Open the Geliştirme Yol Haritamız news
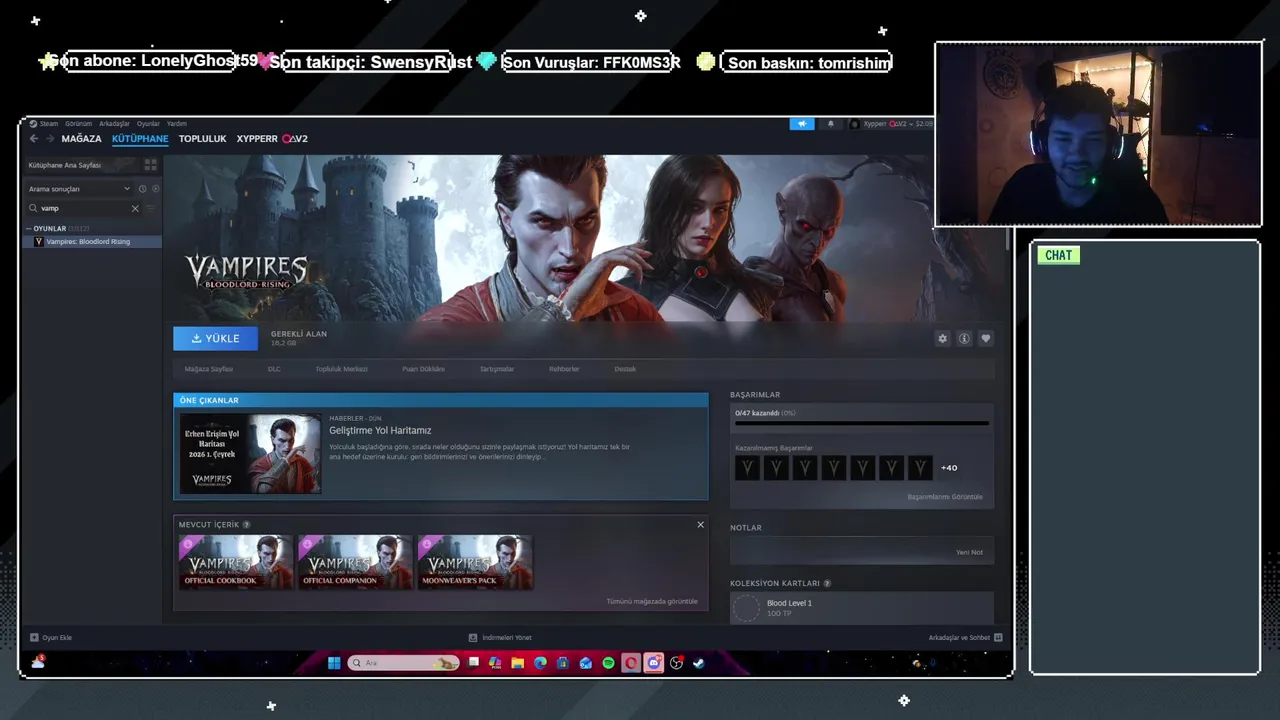Viewport: 1280px width, 720px height. coord(380,430)
